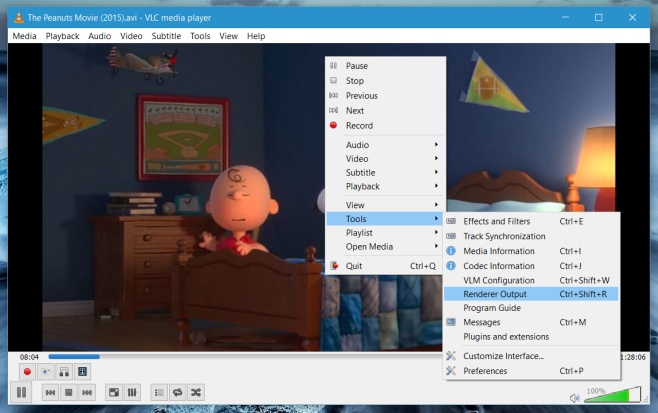Choose Previous in context menu
This screenshot has height=413, width=658.
pos(385,96)
